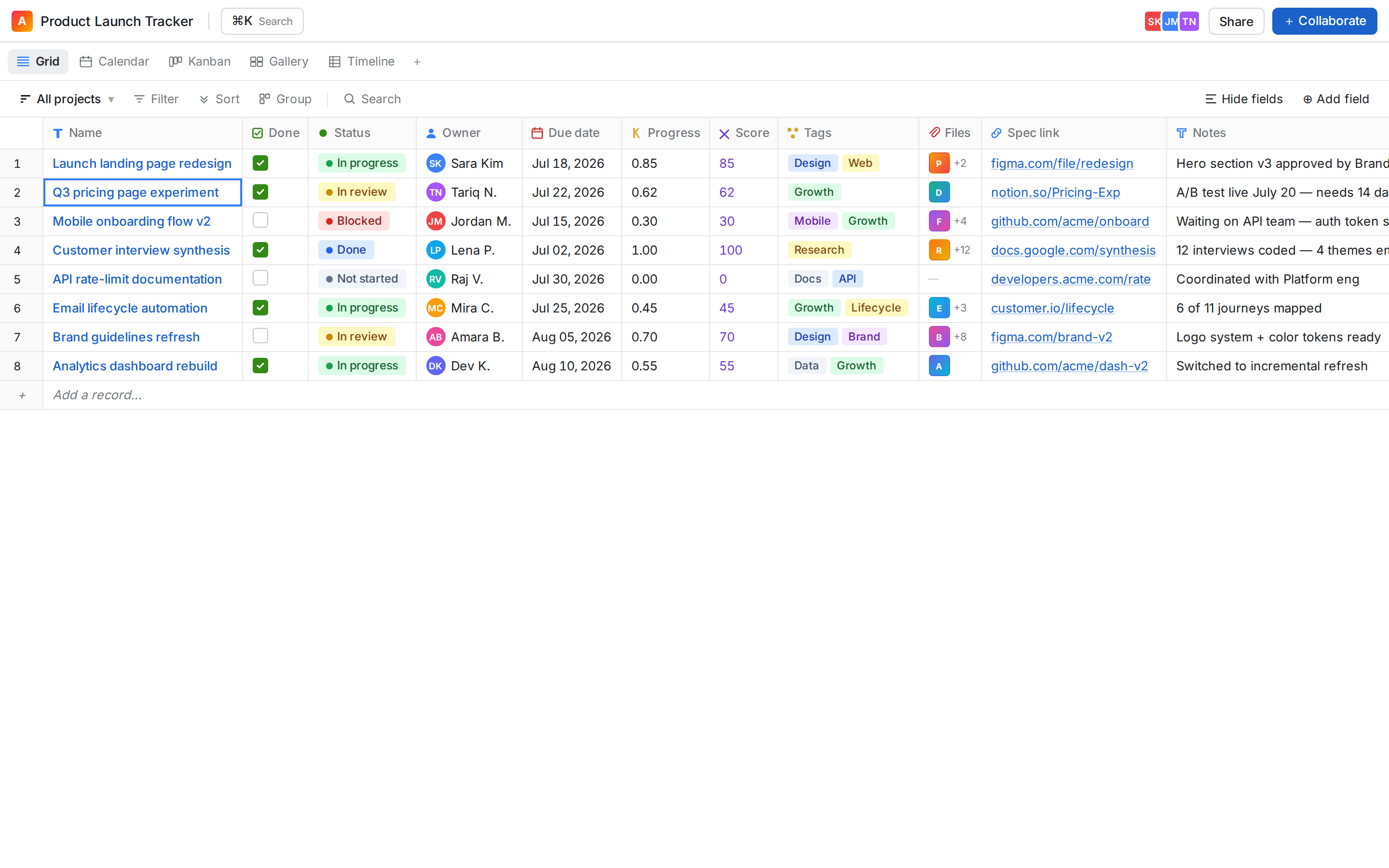Click the toolbar Search field
The height and width of the screenshot is (868, 1389).
tap(372, 99)
